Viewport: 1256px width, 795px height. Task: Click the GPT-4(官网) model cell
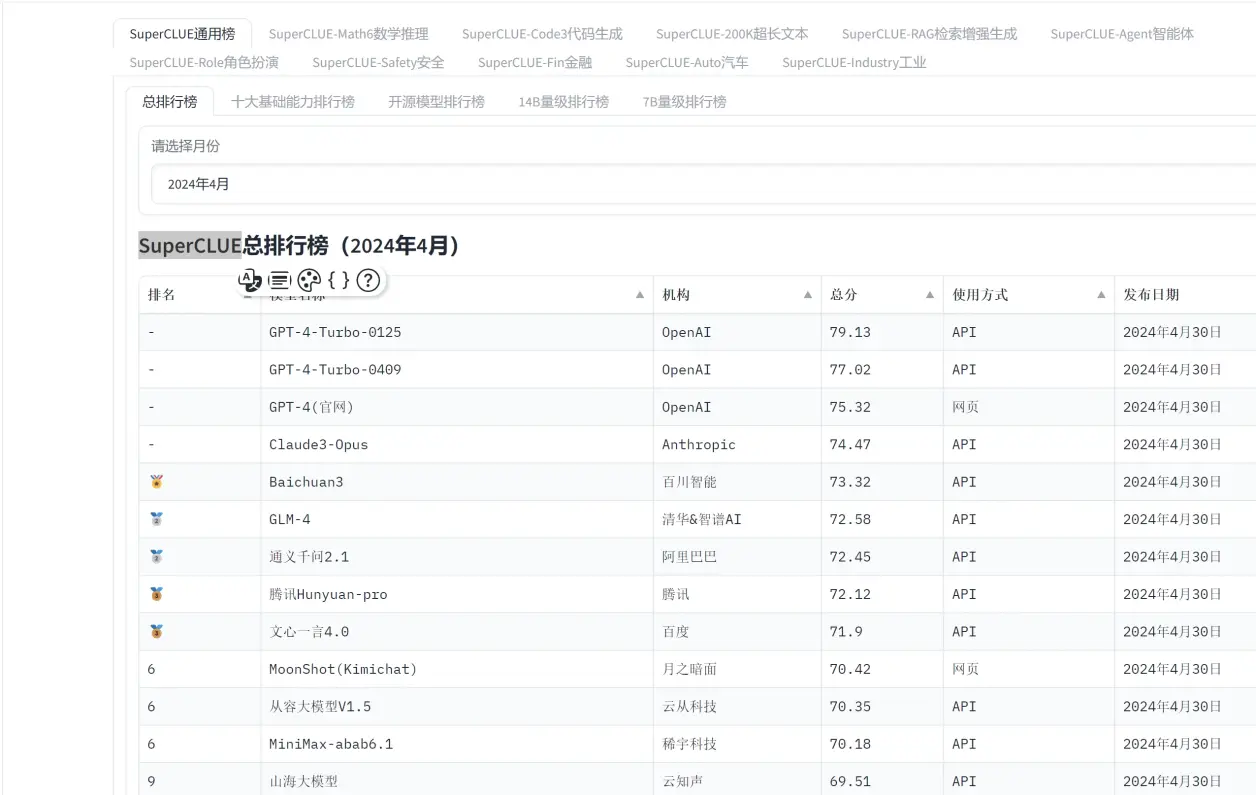point(457,407)
